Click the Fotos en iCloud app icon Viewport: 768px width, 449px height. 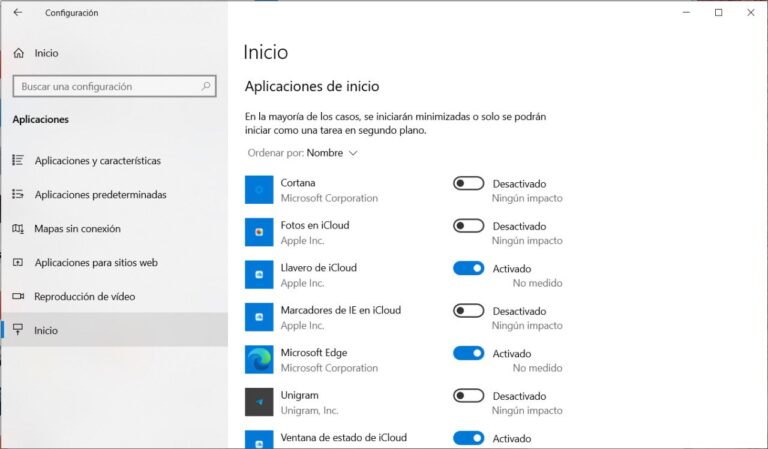[259, 232]
